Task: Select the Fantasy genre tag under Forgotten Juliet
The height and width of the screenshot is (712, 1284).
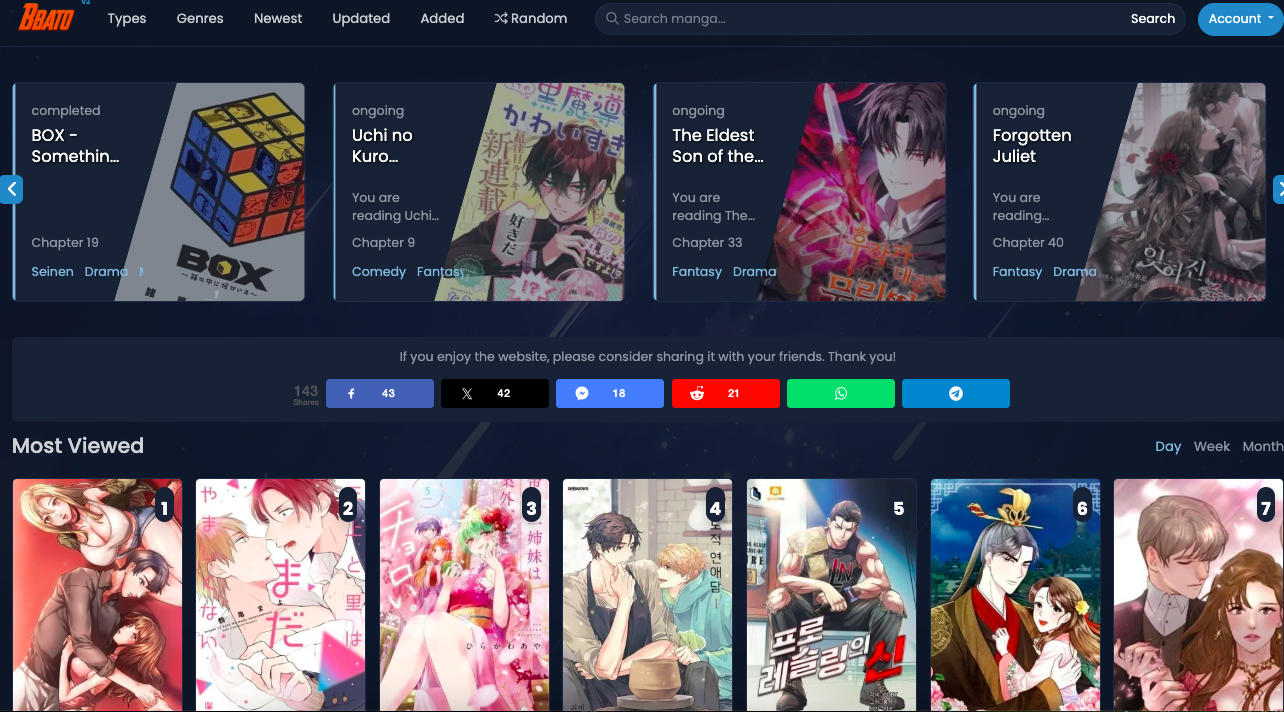Action: 1017,271
